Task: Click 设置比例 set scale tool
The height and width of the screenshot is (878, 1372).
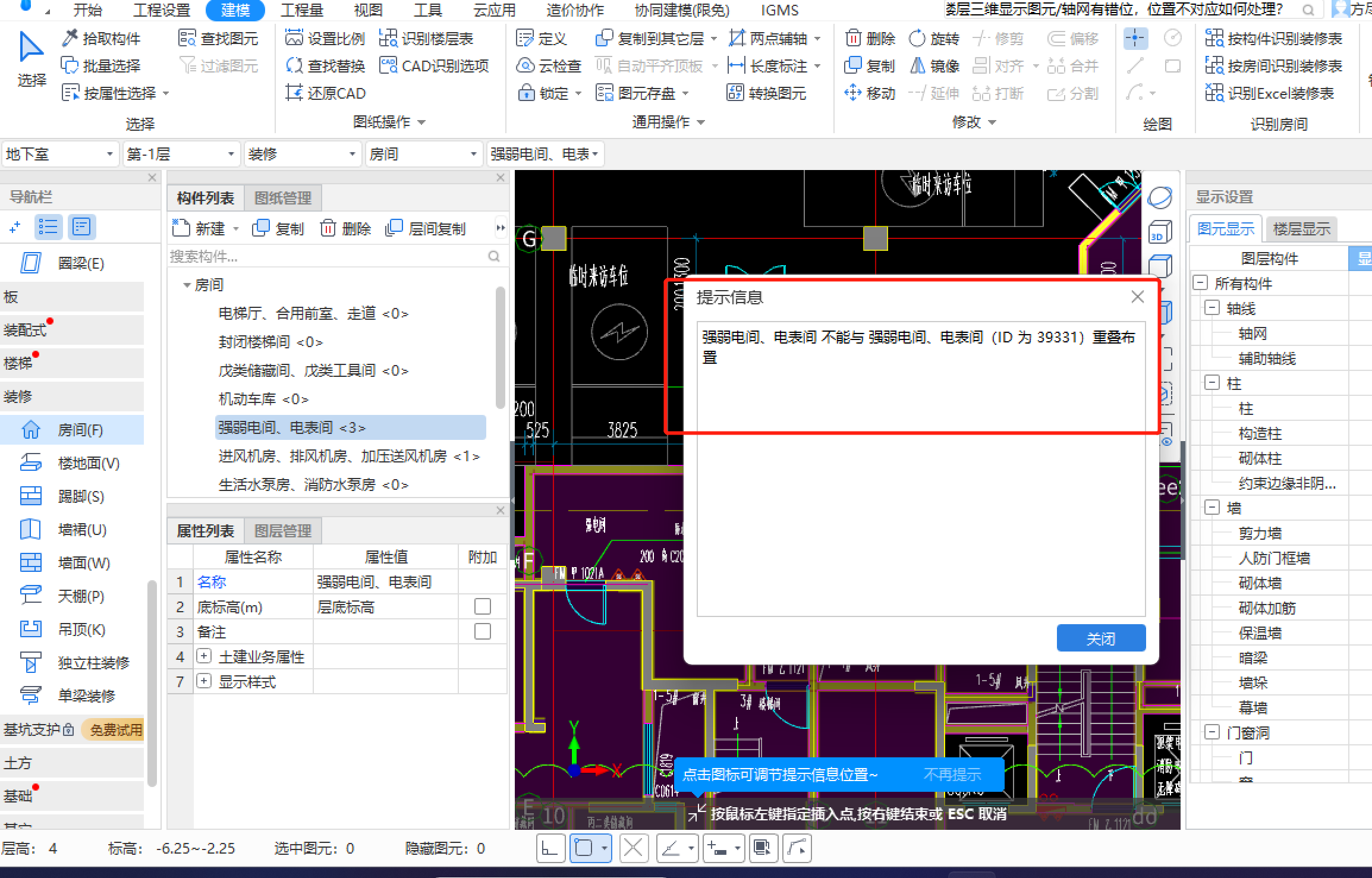Action: (325, 39)
